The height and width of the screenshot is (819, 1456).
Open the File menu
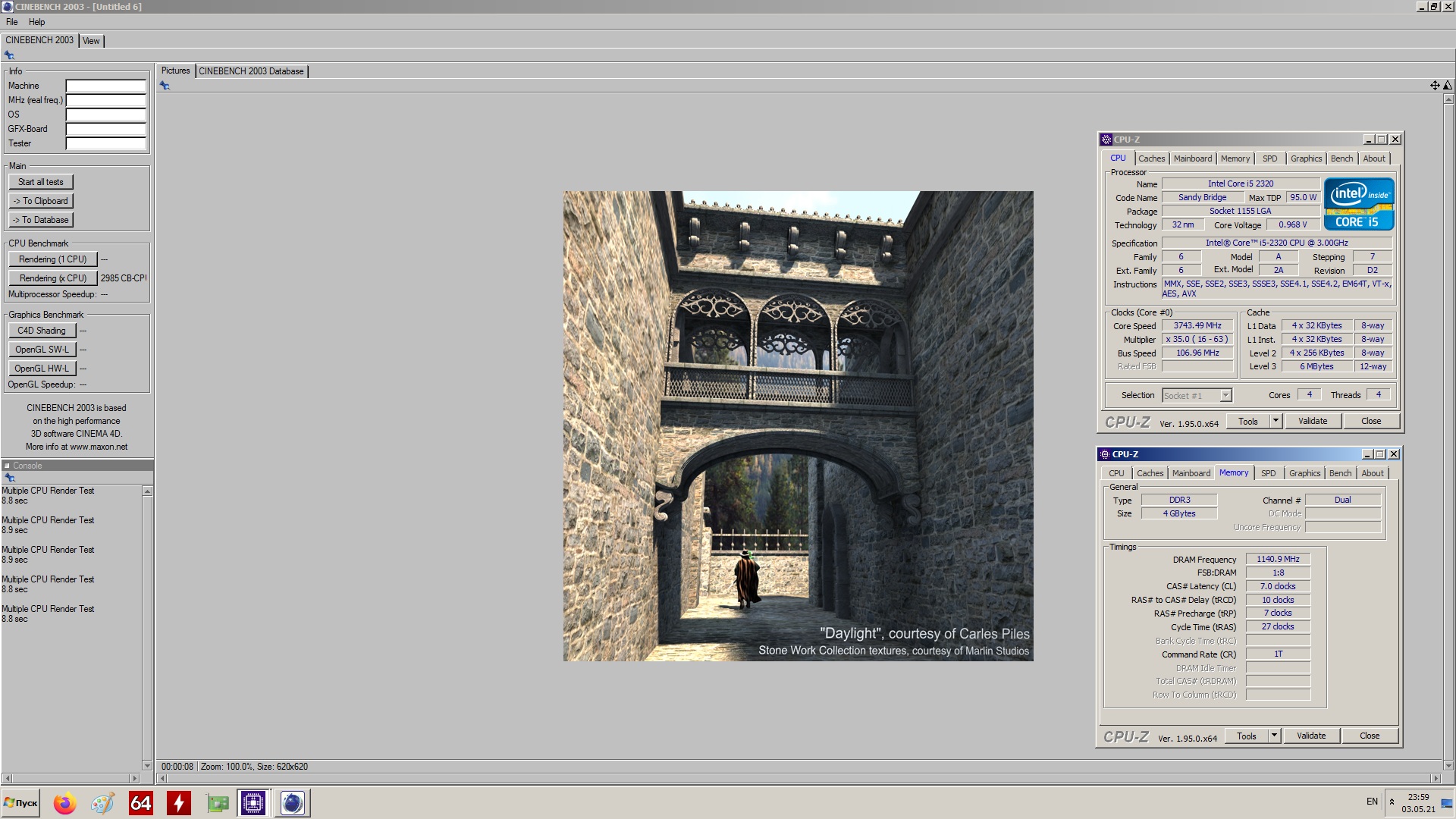(12, 22)
